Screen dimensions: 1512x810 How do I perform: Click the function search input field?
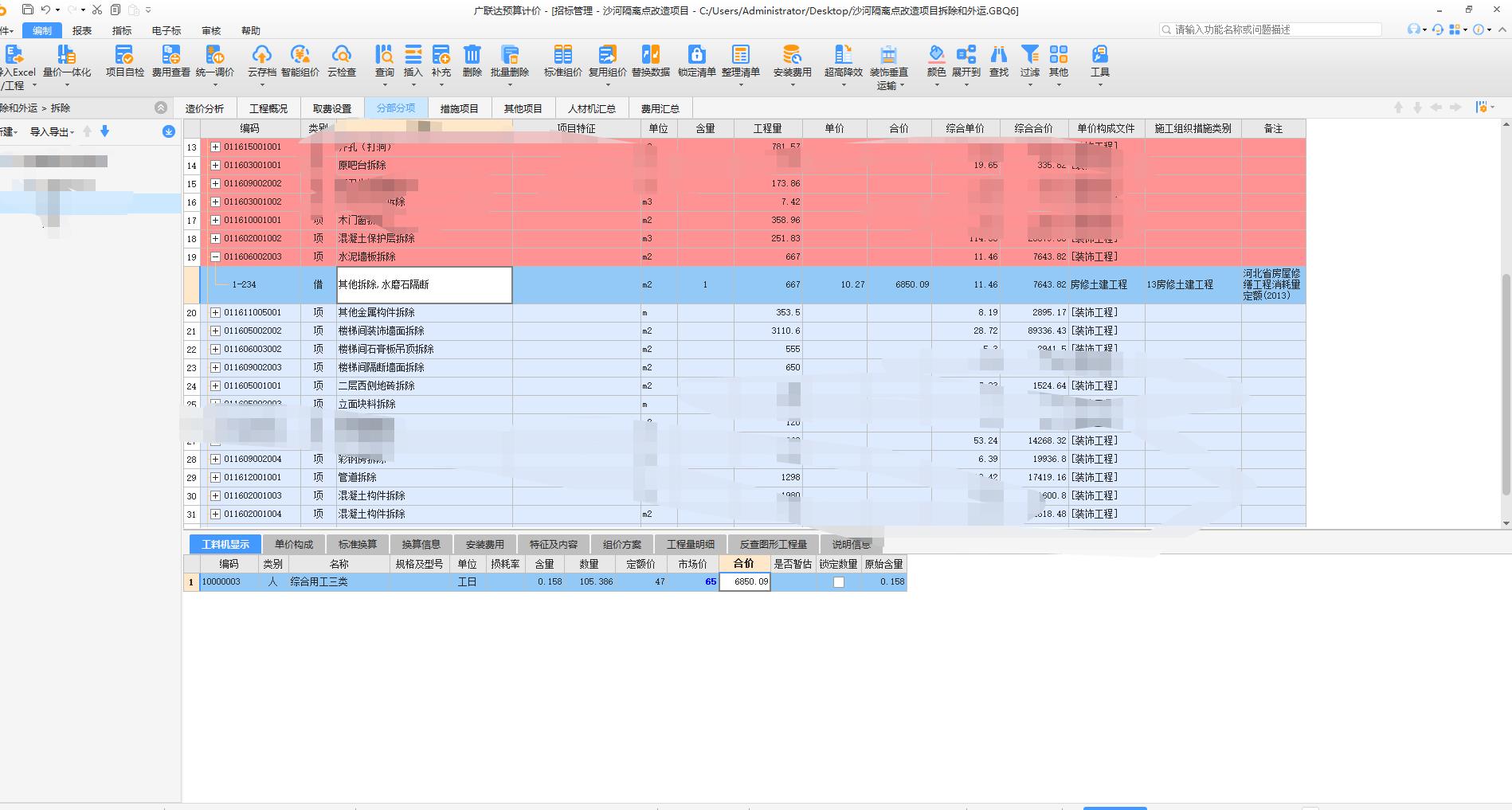tap(1271, 29)
